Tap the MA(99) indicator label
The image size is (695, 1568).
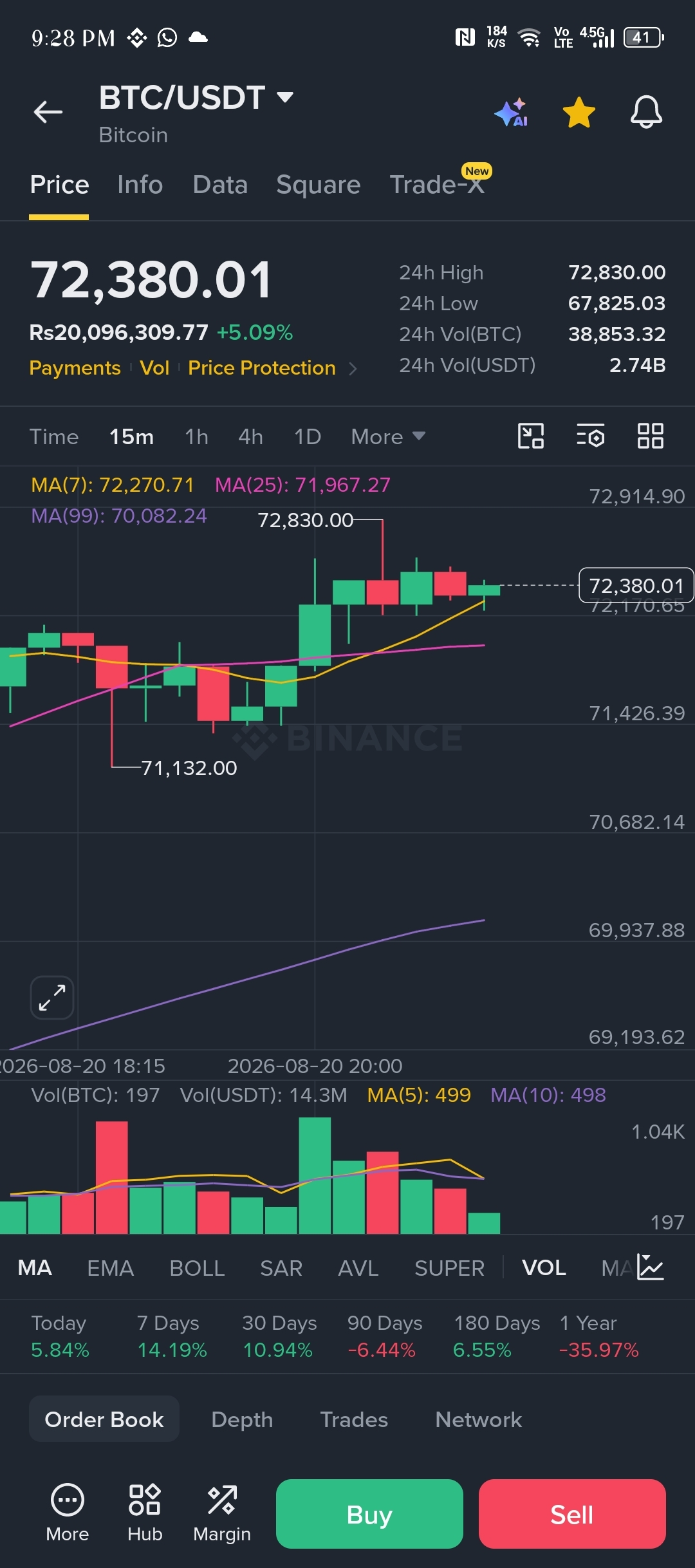(119, 516)
